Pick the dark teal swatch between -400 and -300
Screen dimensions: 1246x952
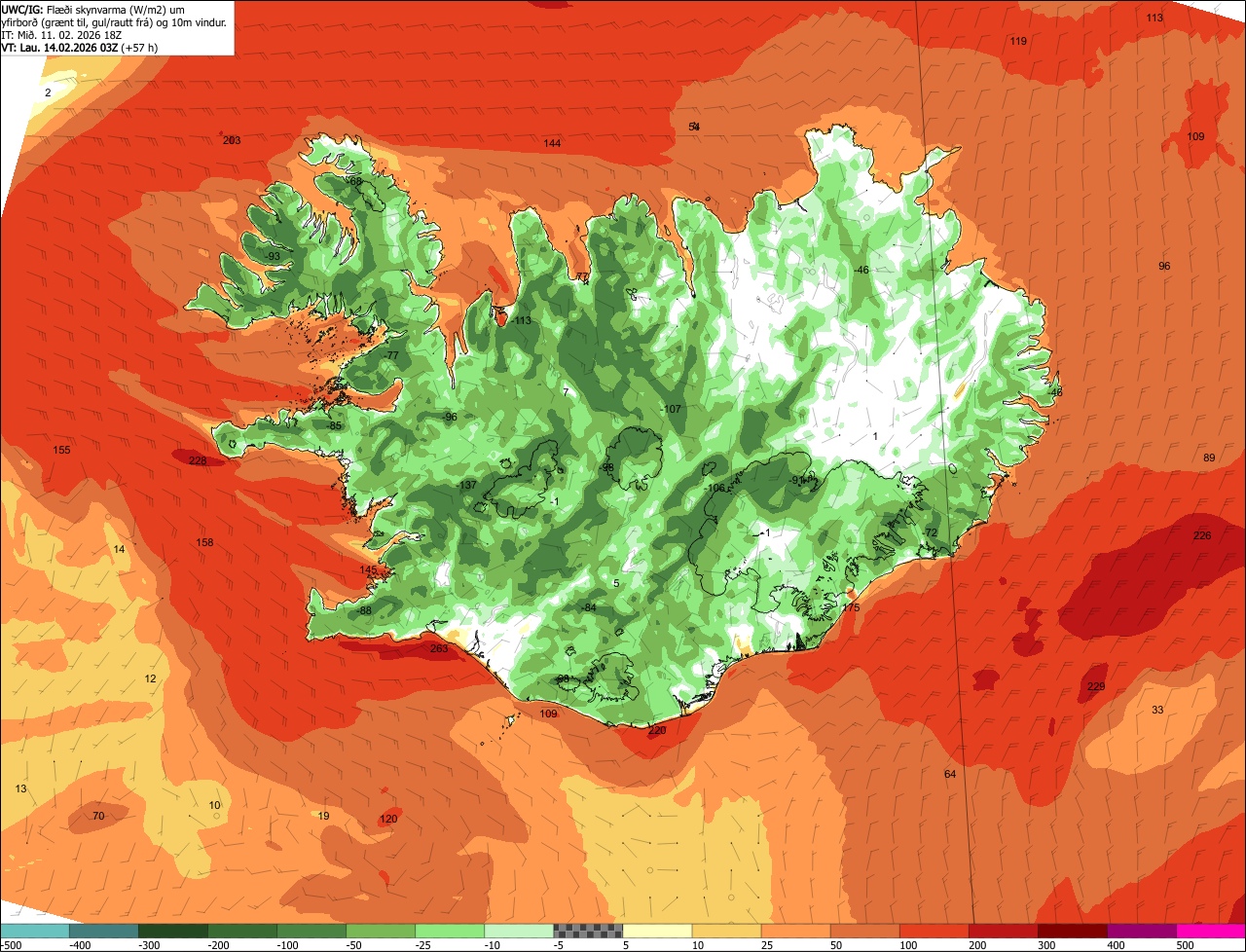pyautogui.click(x=103, y=931)
